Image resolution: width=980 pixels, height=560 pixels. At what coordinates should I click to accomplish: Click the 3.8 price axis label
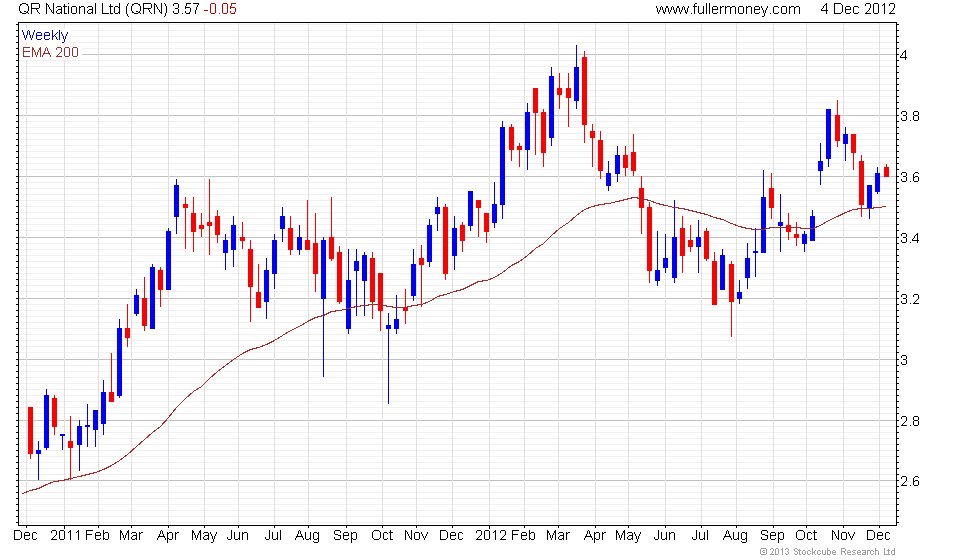(x=909, y=116)
